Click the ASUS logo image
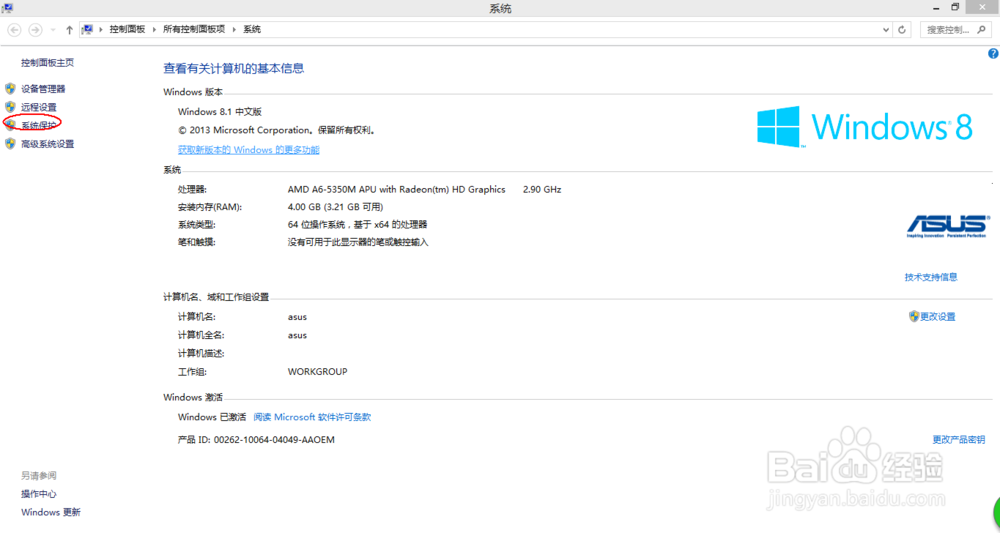The height and width of the screenshot is (533, 1000). tap(948, 226)
